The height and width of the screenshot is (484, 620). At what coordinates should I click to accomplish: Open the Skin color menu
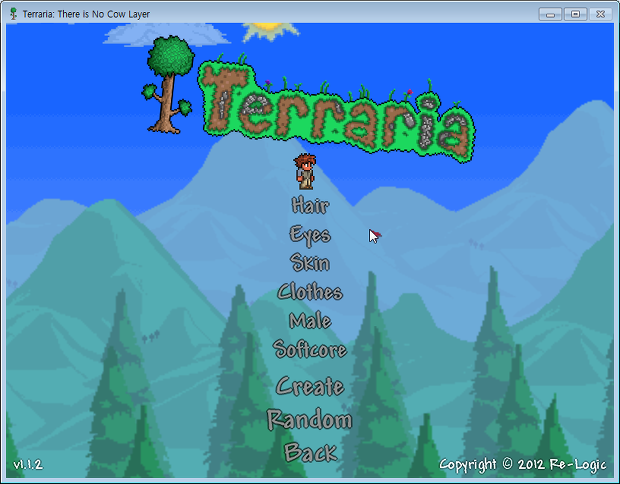[x=310, y=263]
